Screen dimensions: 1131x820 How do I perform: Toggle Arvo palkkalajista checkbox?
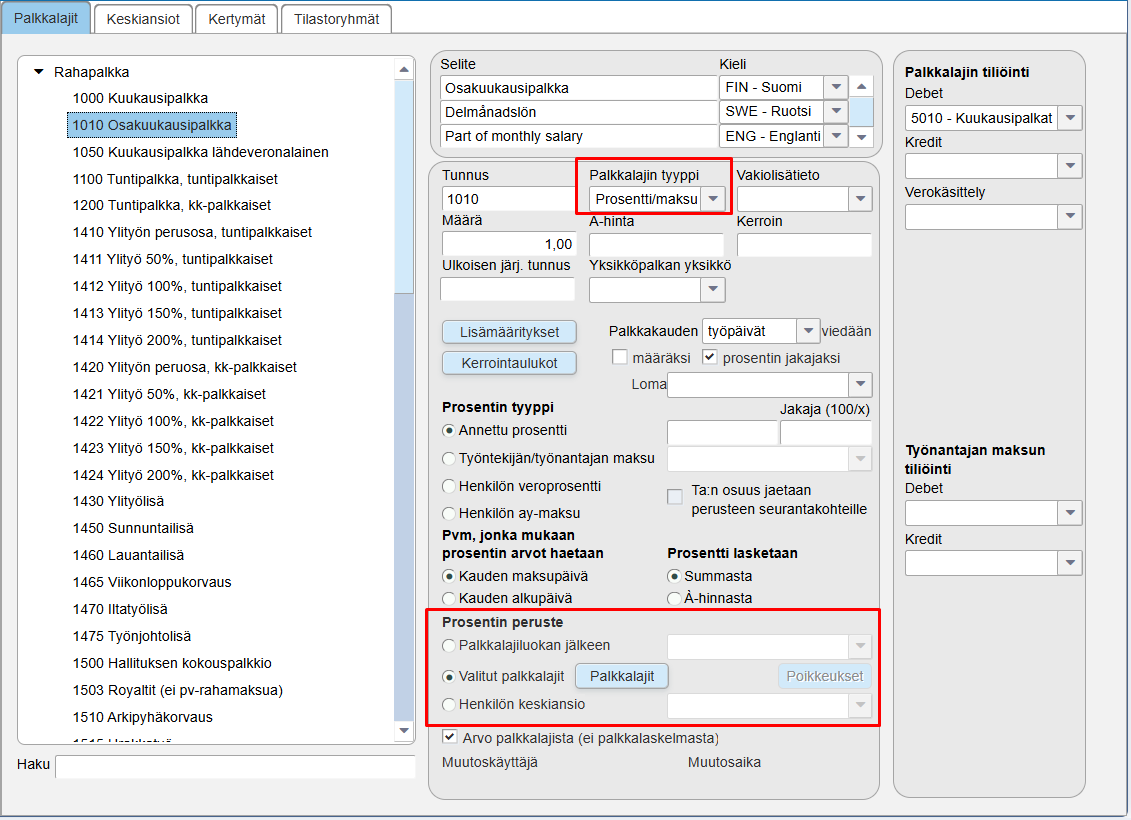[x=450, y=737]
